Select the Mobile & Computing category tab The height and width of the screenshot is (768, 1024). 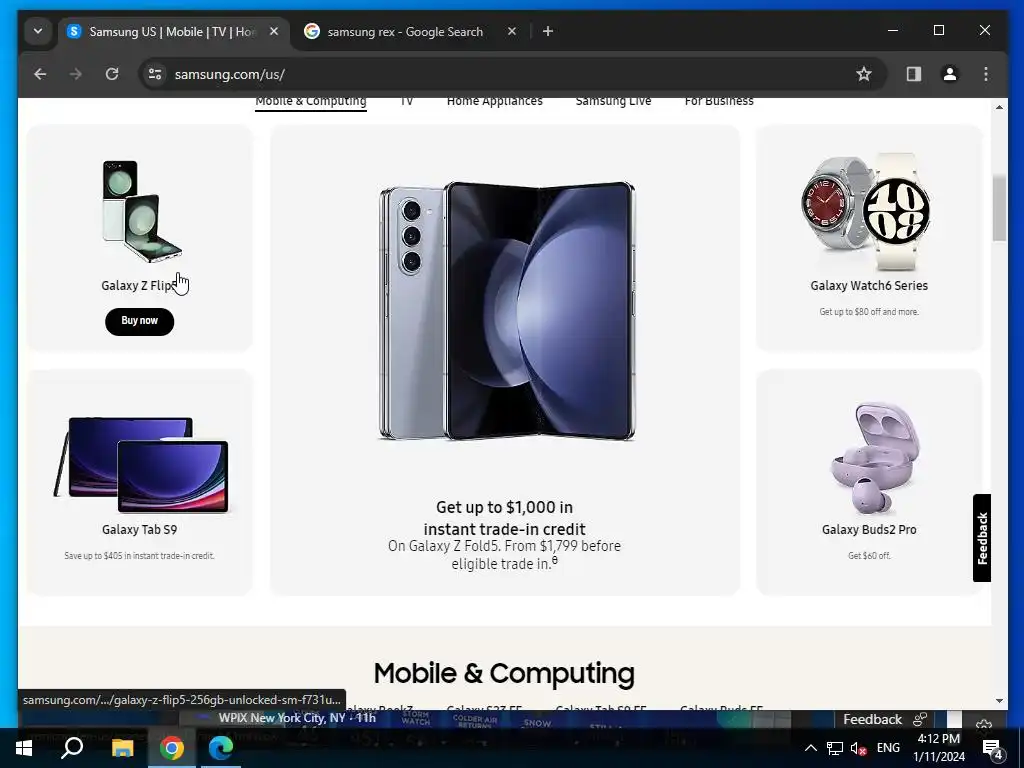311,102
